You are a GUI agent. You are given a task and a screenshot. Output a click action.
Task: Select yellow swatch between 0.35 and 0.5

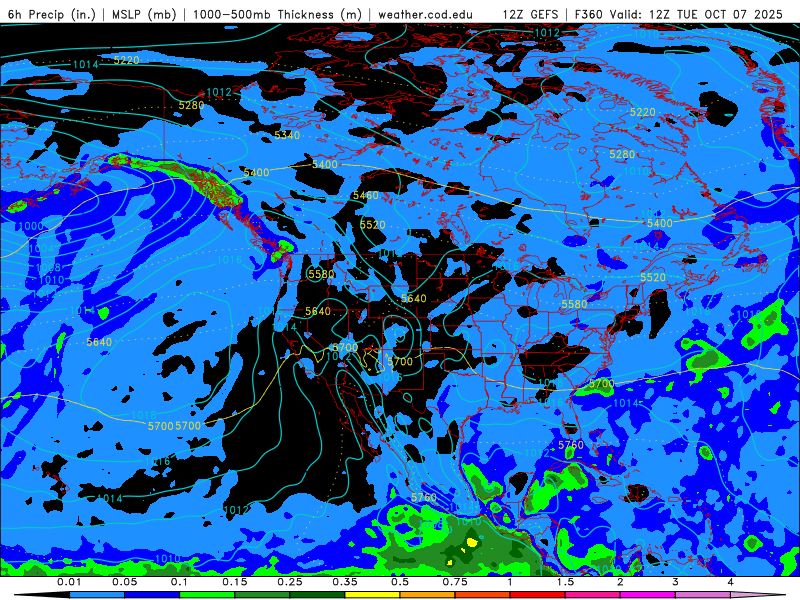pos(372,595)
